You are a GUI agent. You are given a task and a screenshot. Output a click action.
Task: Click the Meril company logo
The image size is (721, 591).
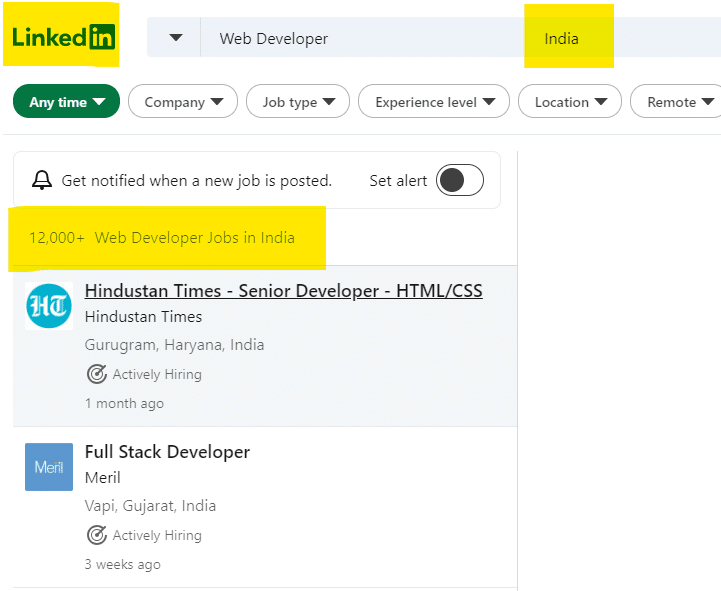tap(49, 467)
